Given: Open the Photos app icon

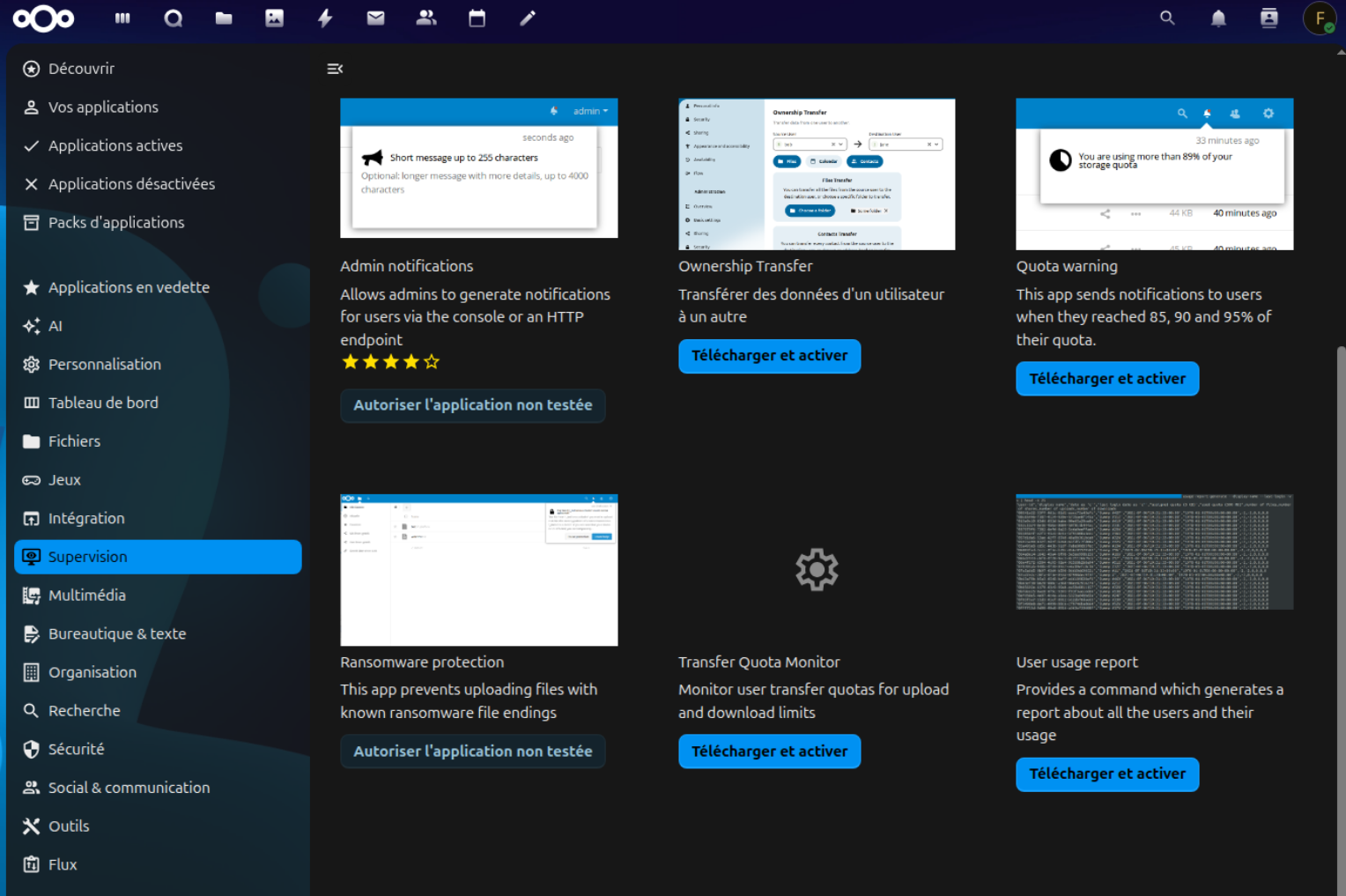Looking at the screenshot, I should click(x=275, y=19).
